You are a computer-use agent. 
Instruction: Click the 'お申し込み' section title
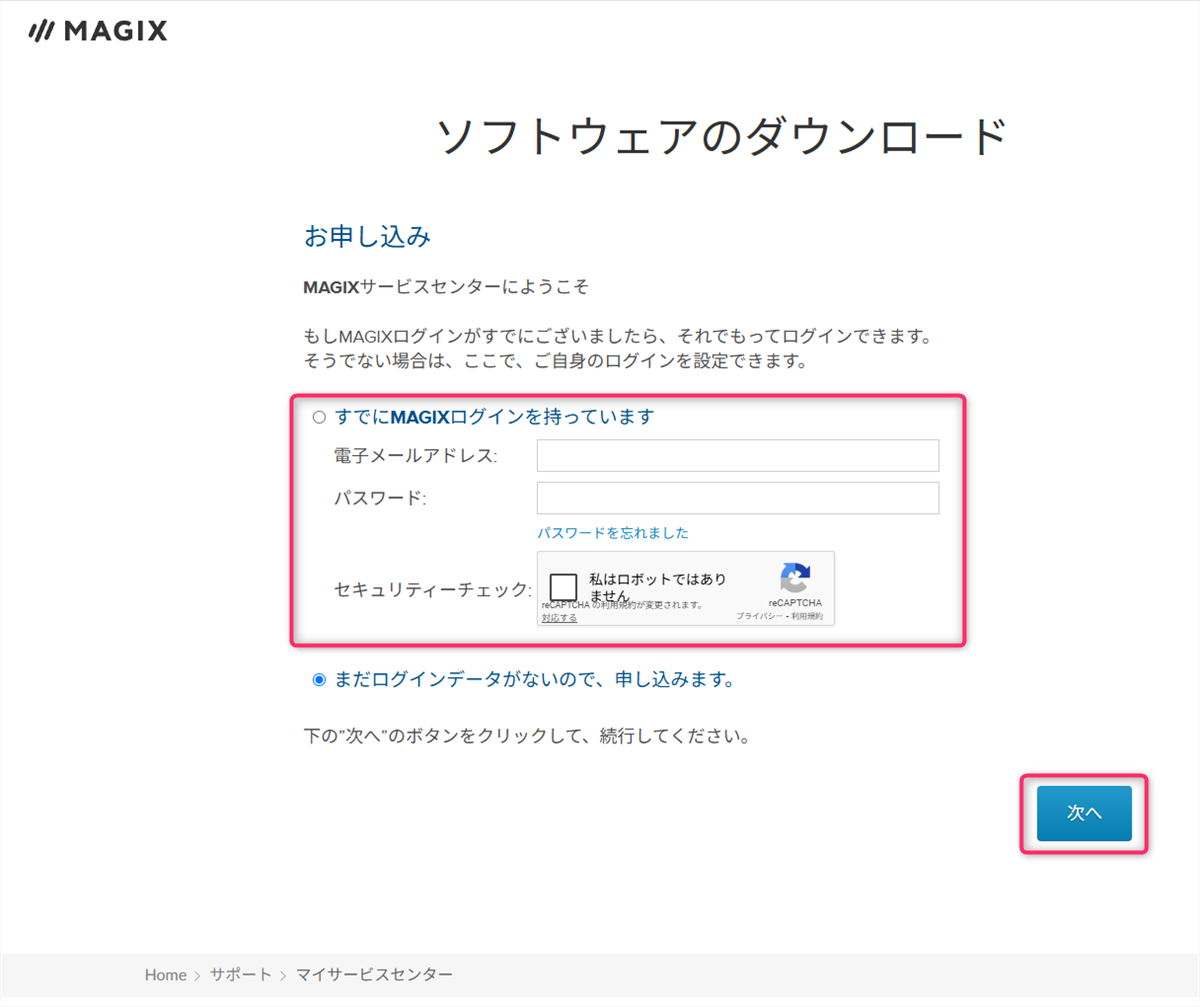coord(367,237)
